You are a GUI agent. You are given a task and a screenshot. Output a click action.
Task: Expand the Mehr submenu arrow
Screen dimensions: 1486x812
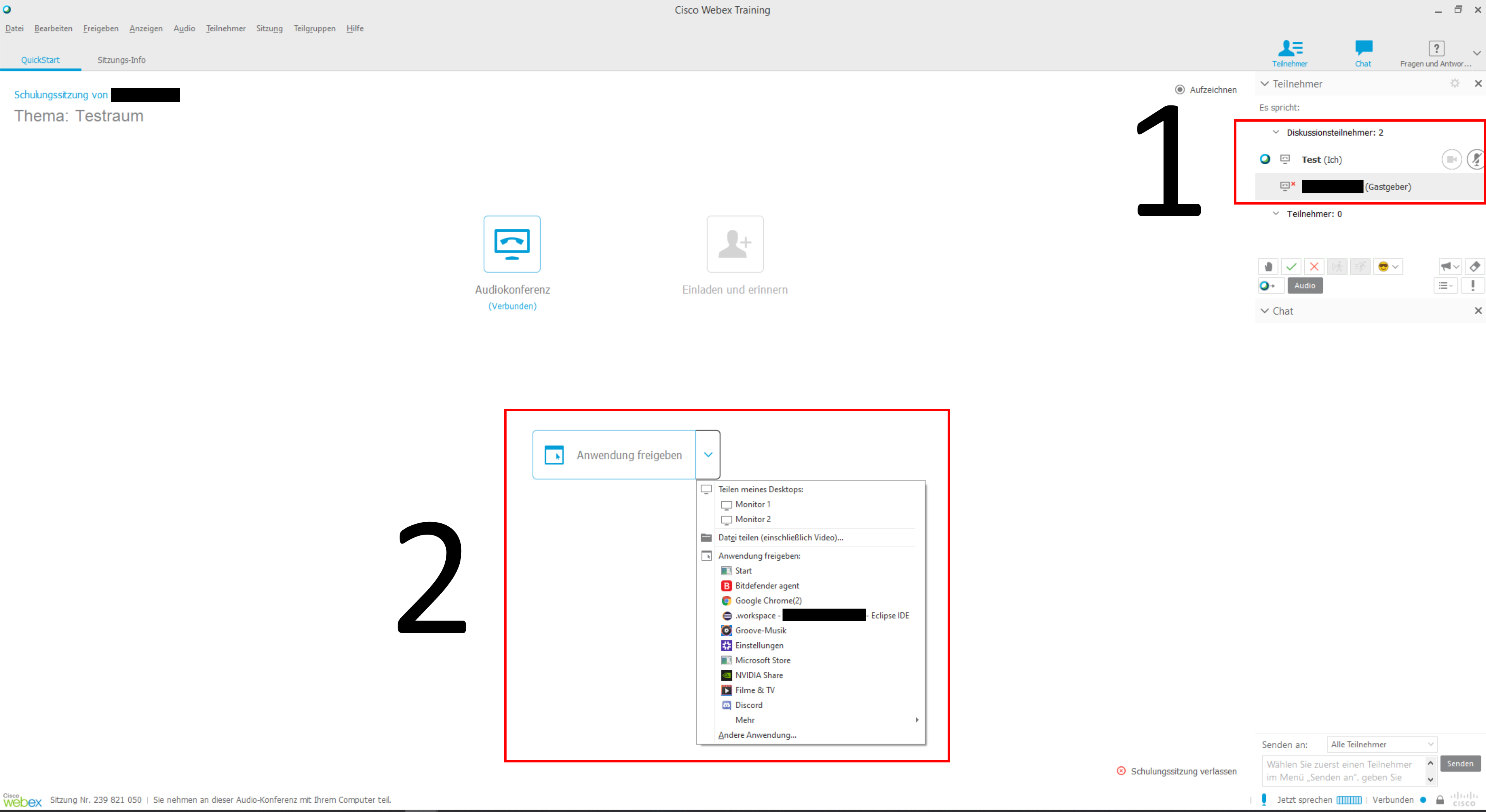pos(917,720)
